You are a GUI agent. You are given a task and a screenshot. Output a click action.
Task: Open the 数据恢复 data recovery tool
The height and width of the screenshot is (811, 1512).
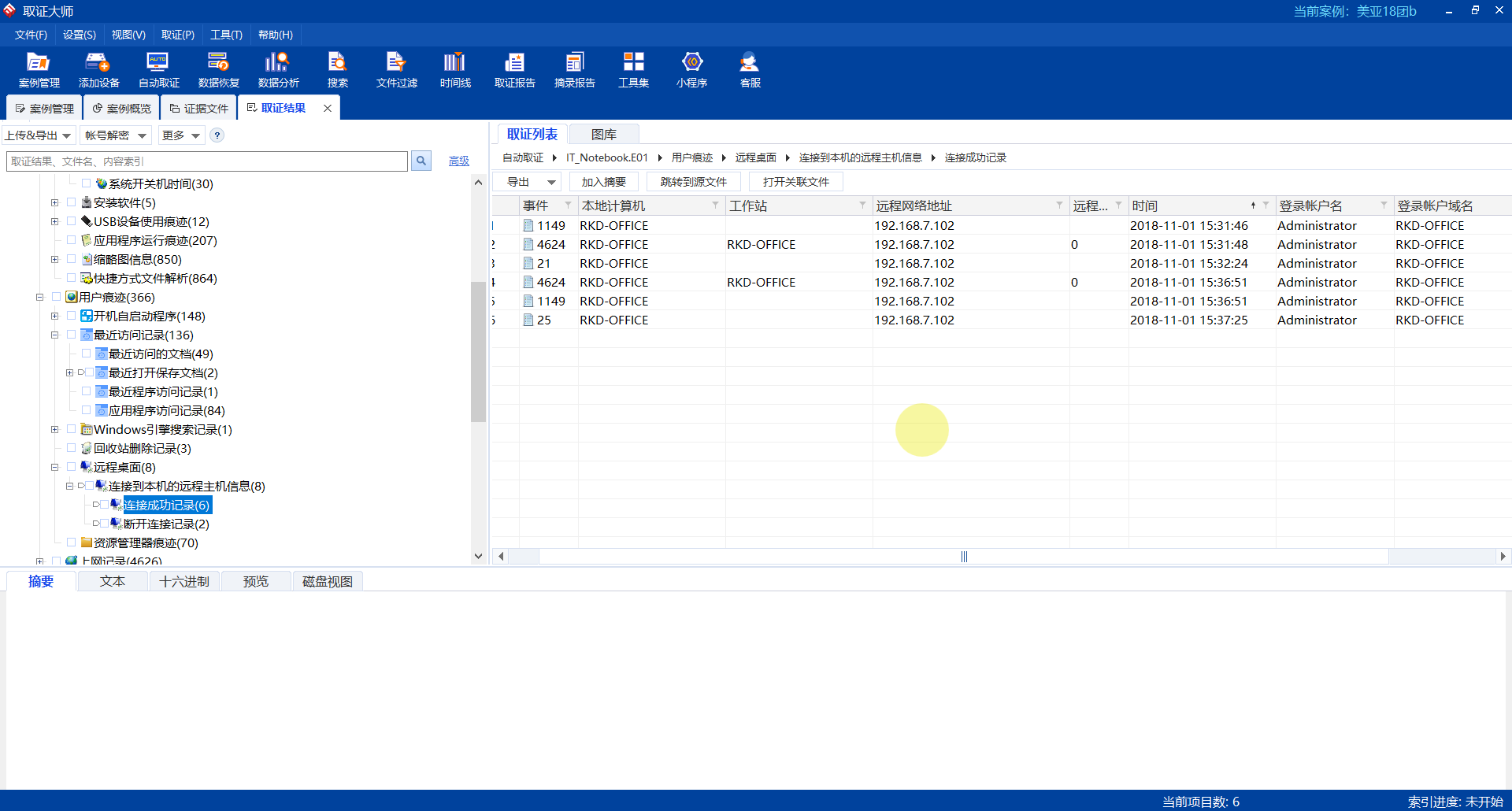coord(218,69)
